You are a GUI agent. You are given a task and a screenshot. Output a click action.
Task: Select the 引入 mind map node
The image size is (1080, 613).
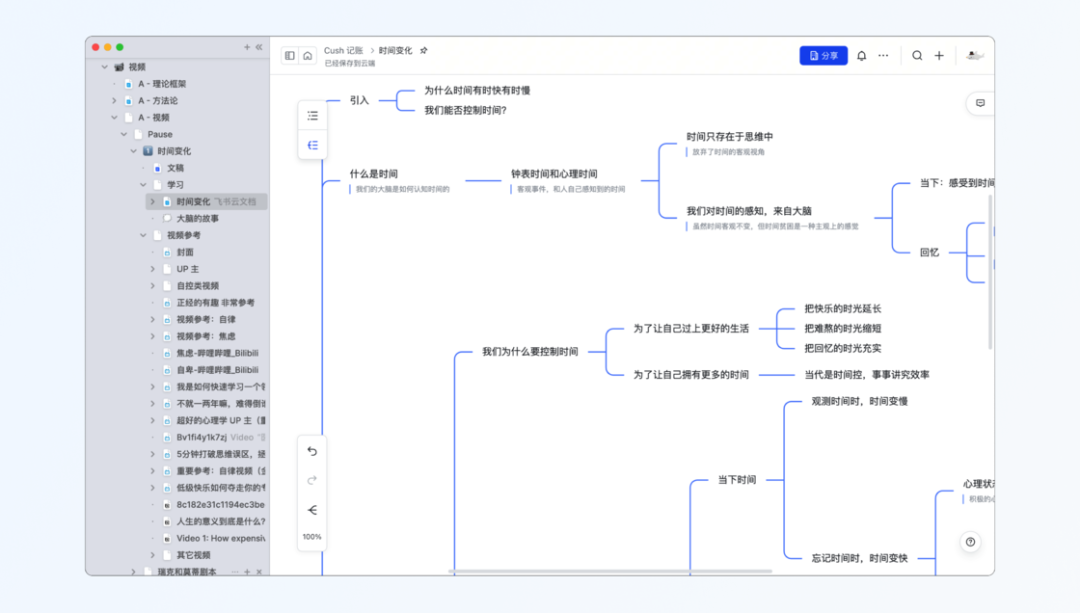click(x=360, y=101)
